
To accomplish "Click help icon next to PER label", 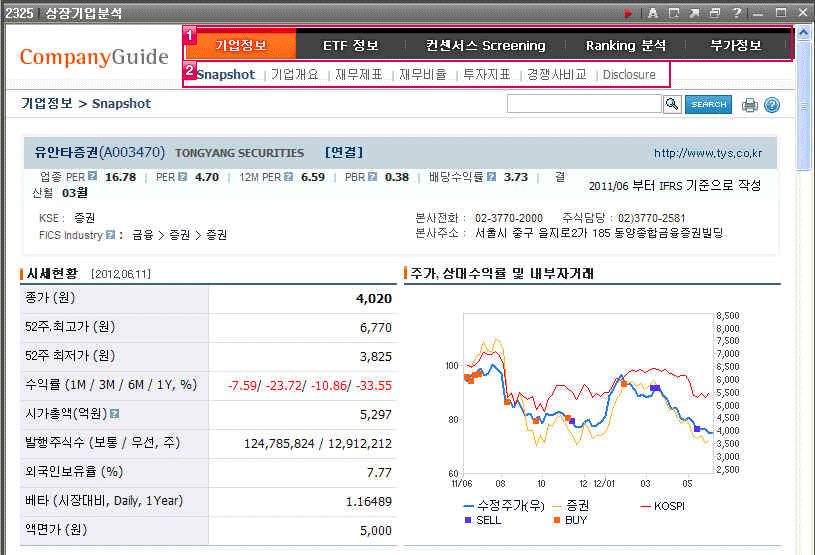I will tap(182, 177).
